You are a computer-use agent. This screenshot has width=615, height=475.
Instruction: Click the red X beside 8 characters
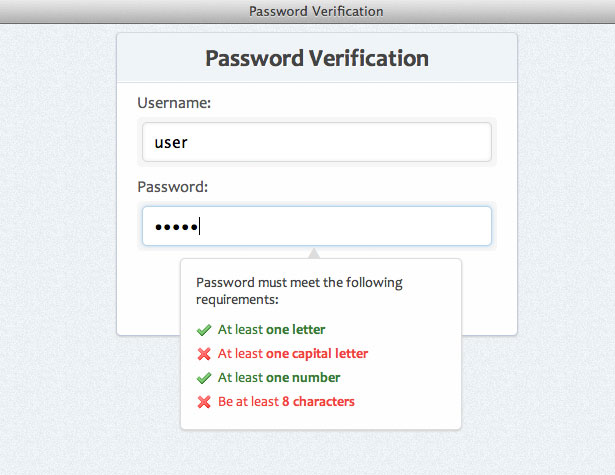click(x=204, y=402)
